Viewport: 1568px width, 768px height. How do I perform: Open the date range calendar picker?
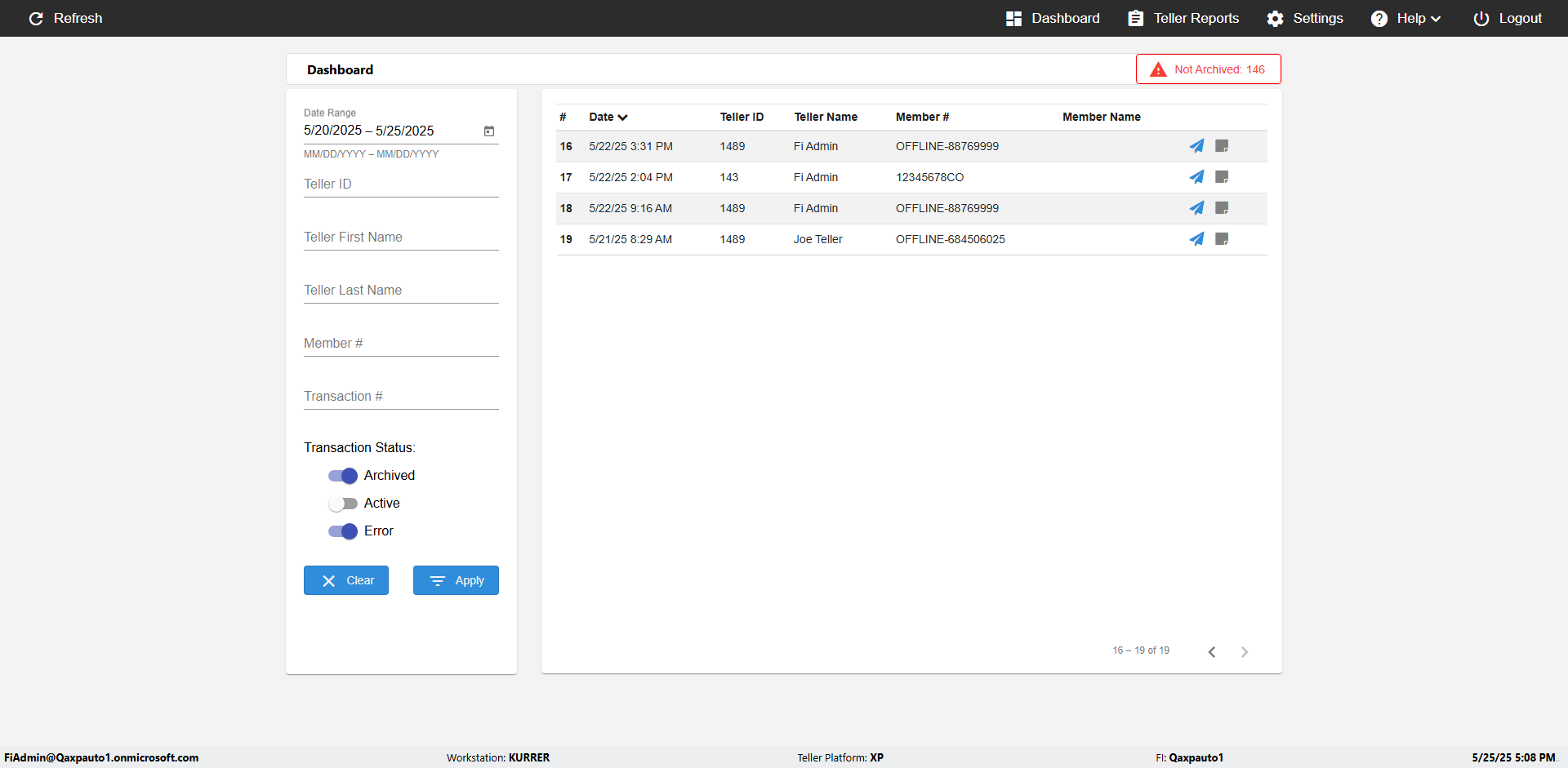489,131
